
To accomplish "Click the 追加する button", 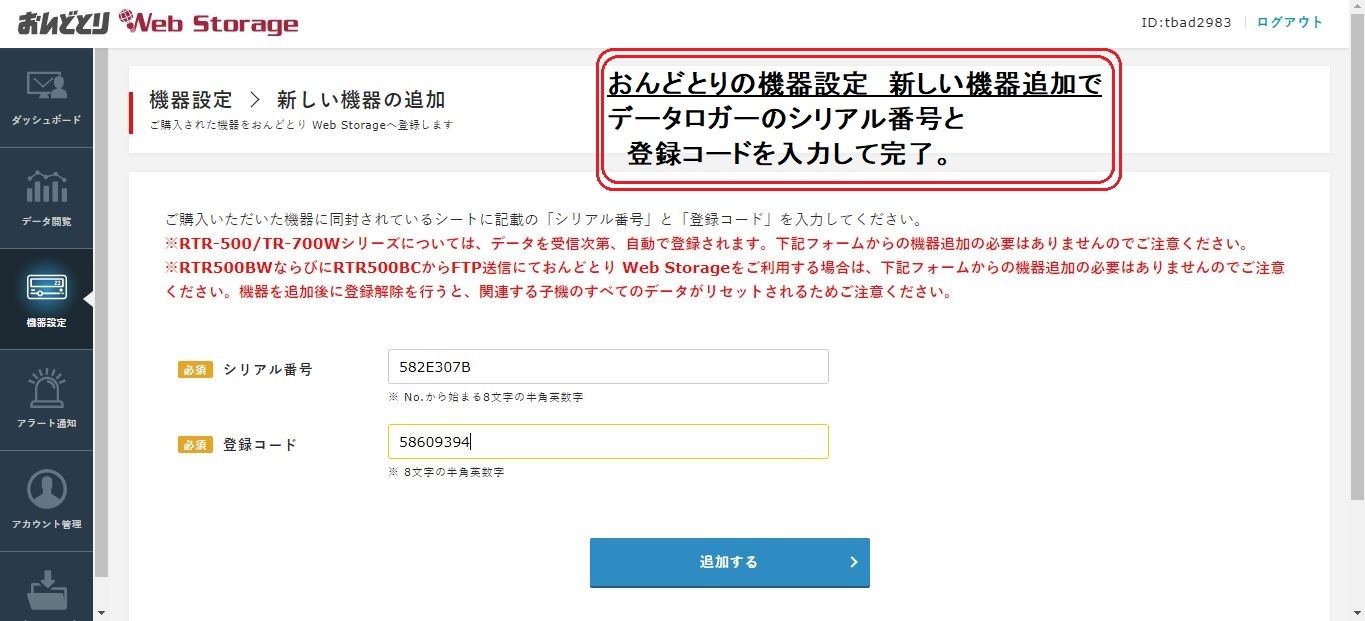I will pyautogui.click(x=729, y=562).
